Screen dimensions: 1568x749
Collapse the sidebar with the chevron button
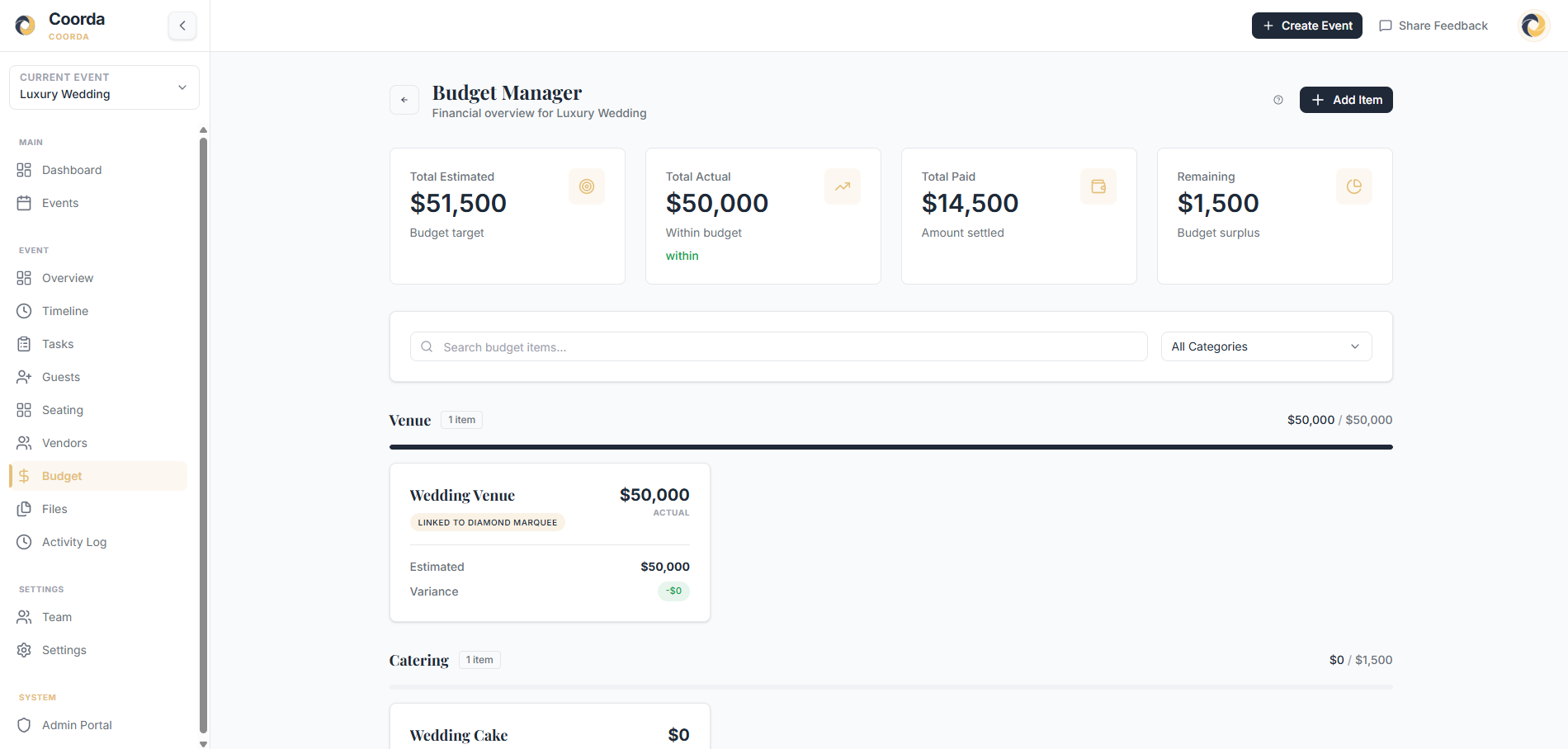point(182,26)
